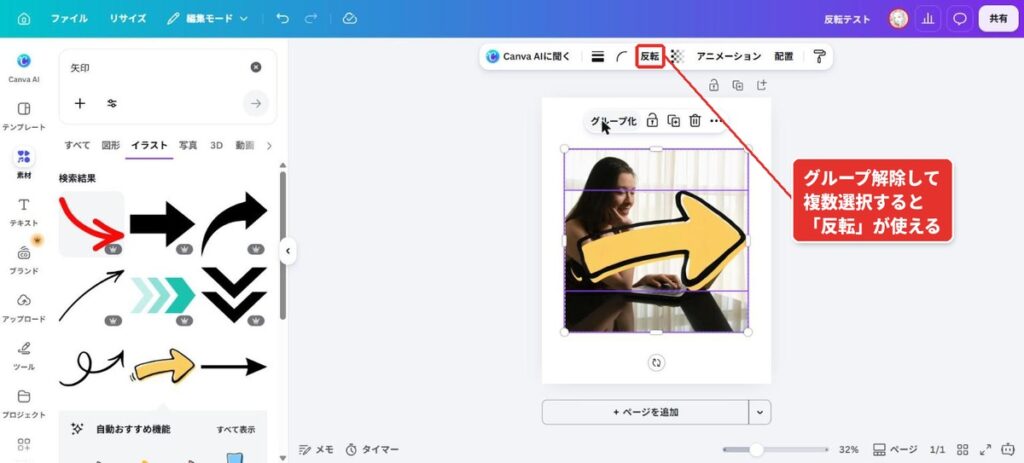Open the search filter settings icon
This screenshot has width=1024, height=463.
pos(112,103)
